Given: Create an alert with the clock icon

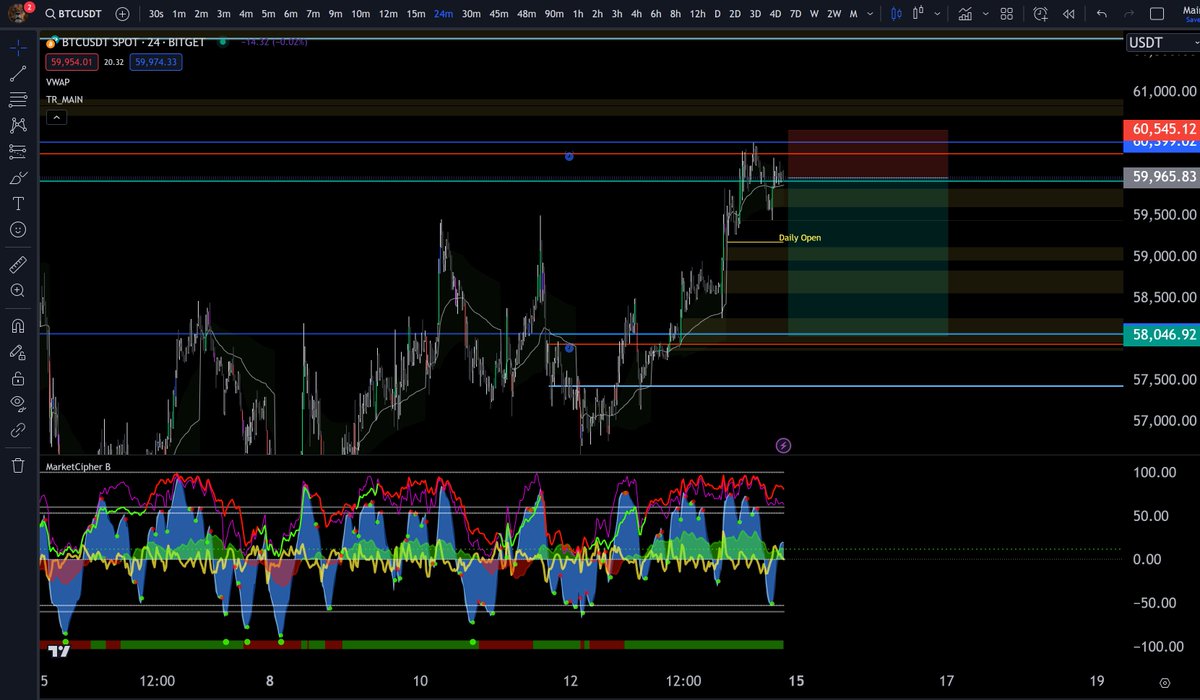Looking at the screenshot, I should click(1041, 14).
